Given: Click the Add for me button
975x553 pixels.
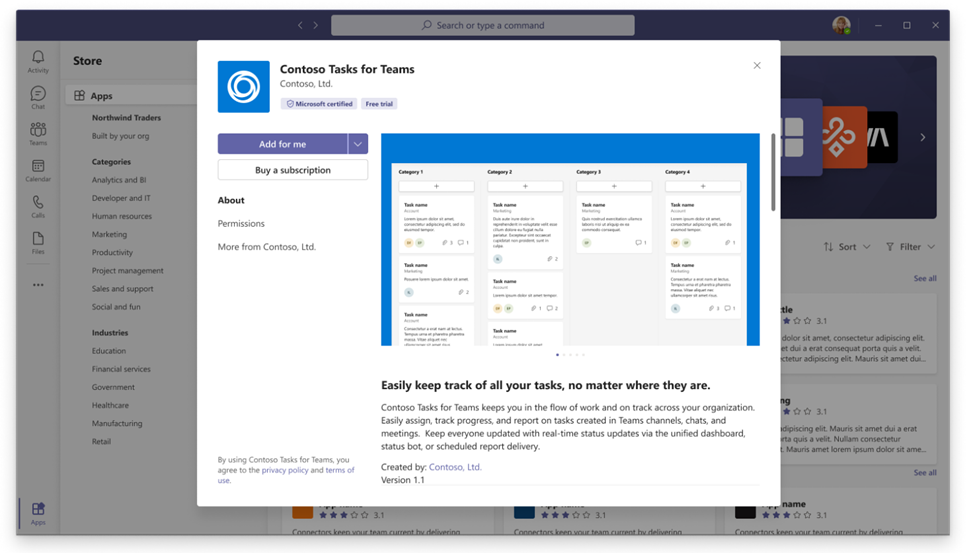Looking at the screenshot, I should [x=282, y=144].
